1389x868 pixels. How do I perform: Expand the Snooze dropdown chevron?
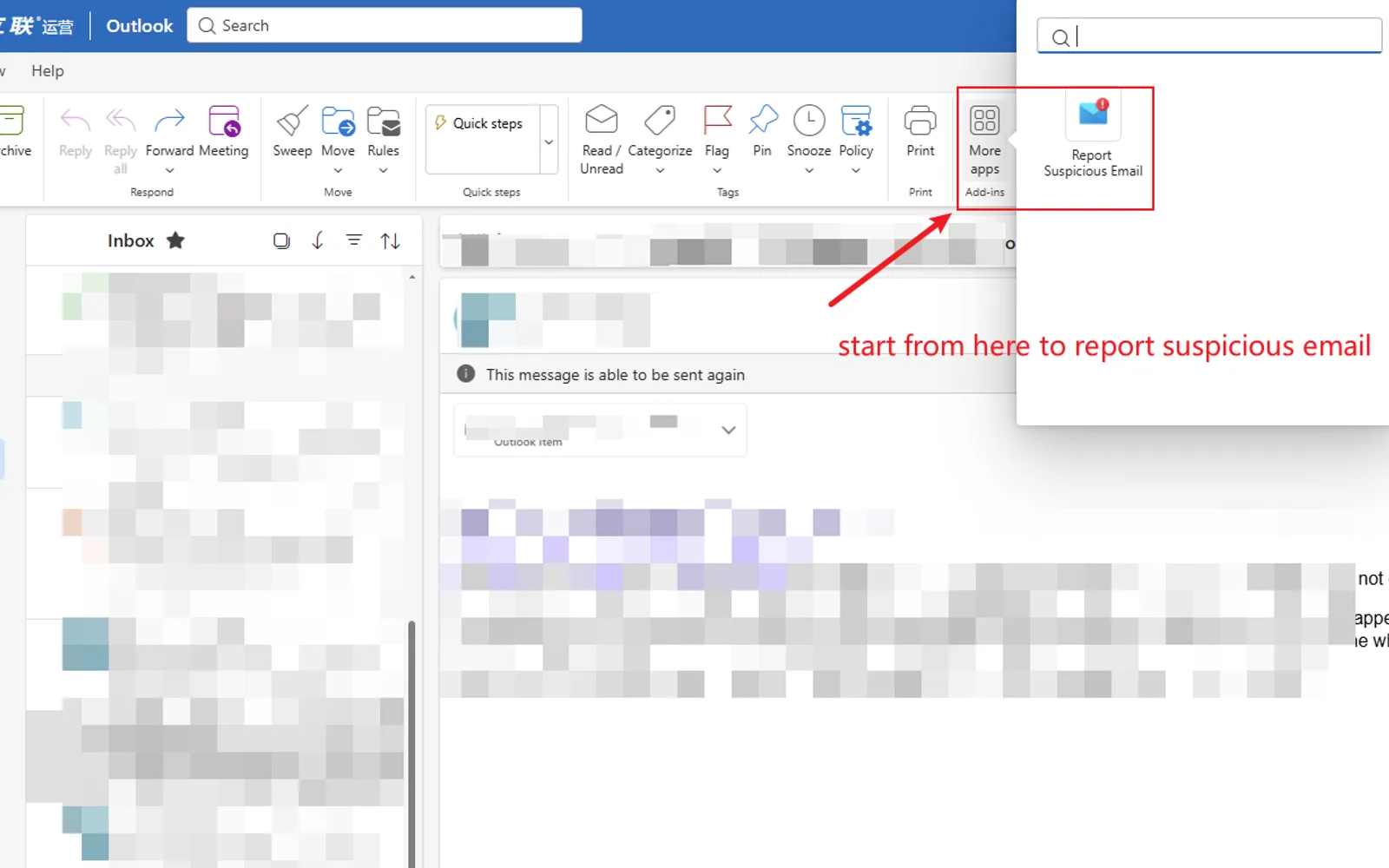[809, 171]
